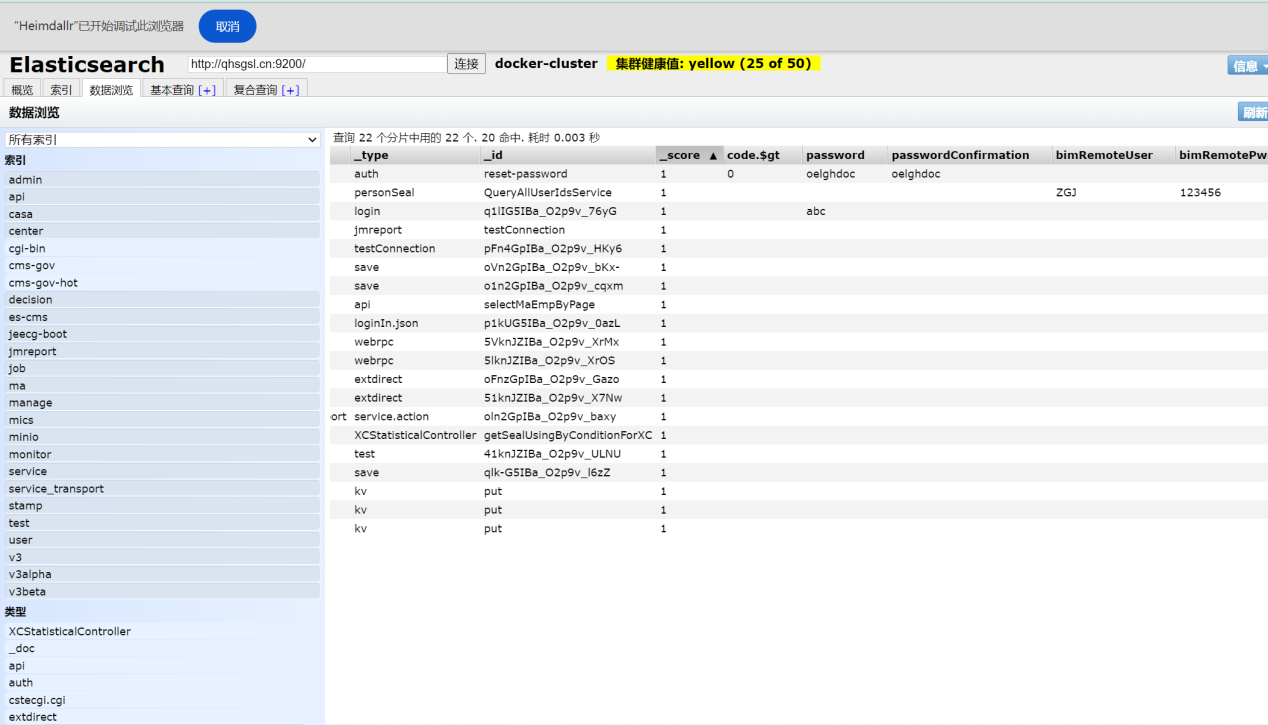Open the save row with ID o1n2GpIBa_O2p9v_cqxm
The height and width of the screenshot is (725, 1268).
coord(799,286)
